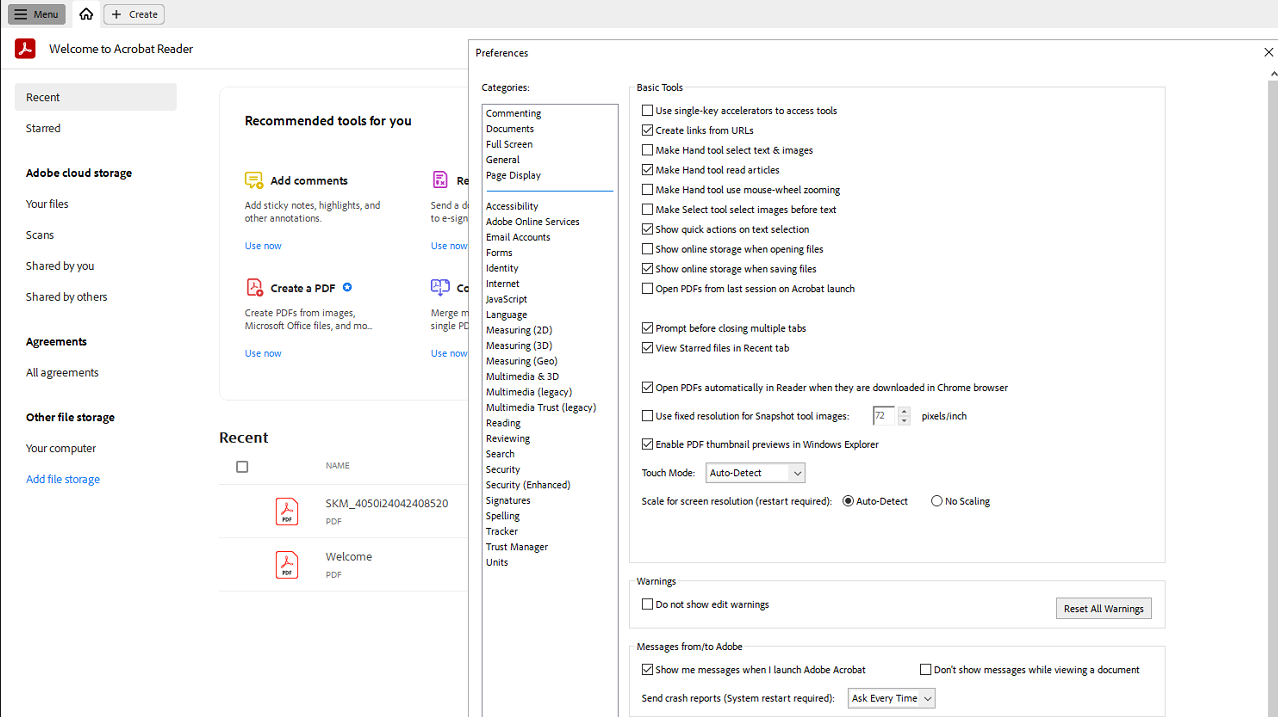Uncheck Create links from URLs
Viewport: 1278px width, 717px height.
coord(647,130)
